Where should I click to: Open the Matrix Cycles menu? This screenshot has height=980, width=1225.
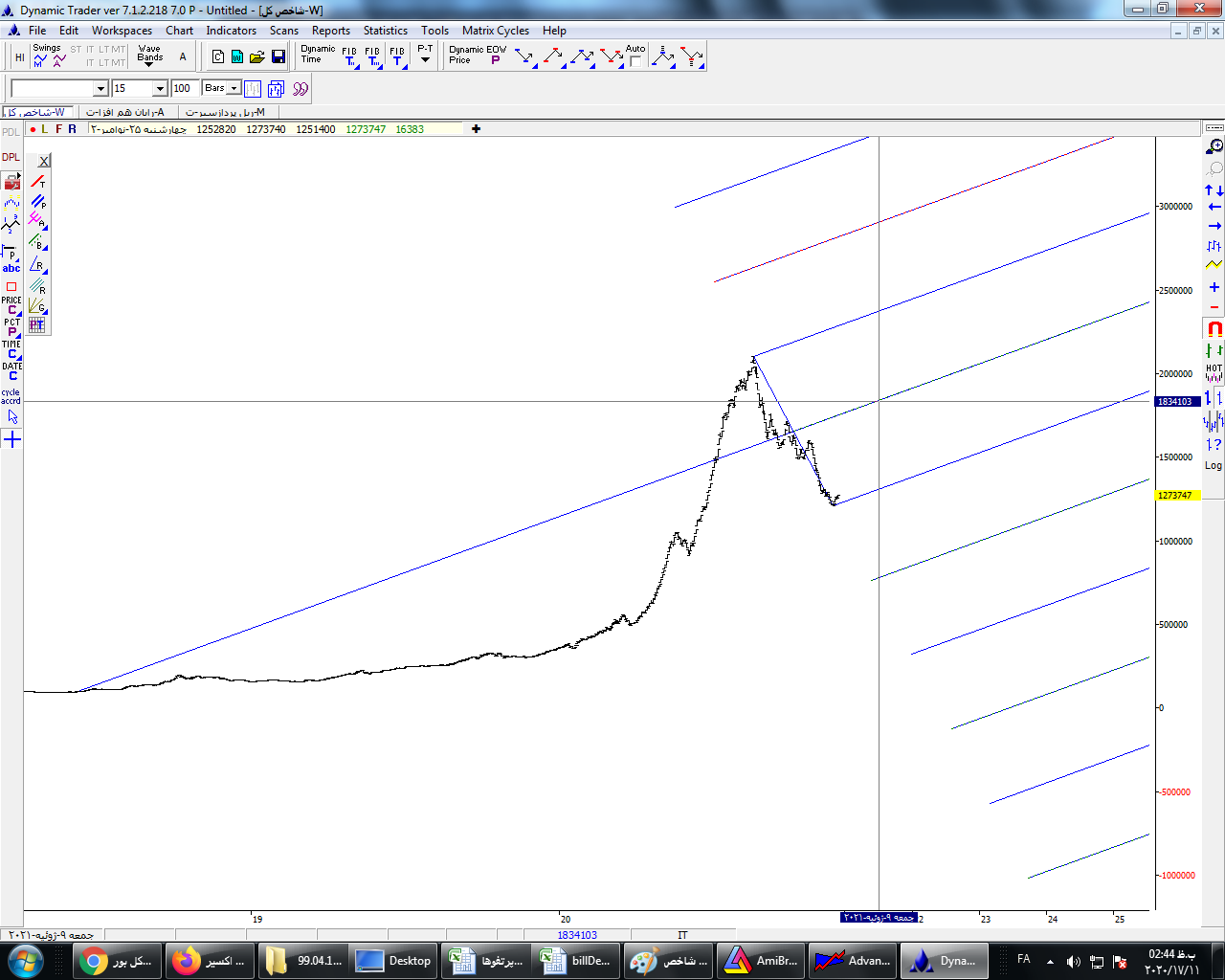(x=496, y=31)
